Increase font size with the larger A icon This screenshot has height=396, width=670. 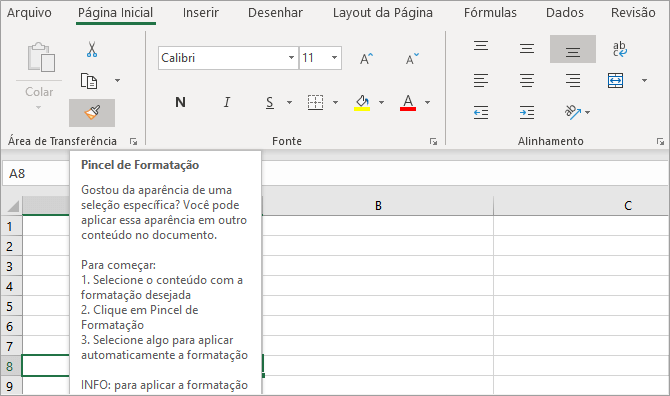(x=366, y=59)
